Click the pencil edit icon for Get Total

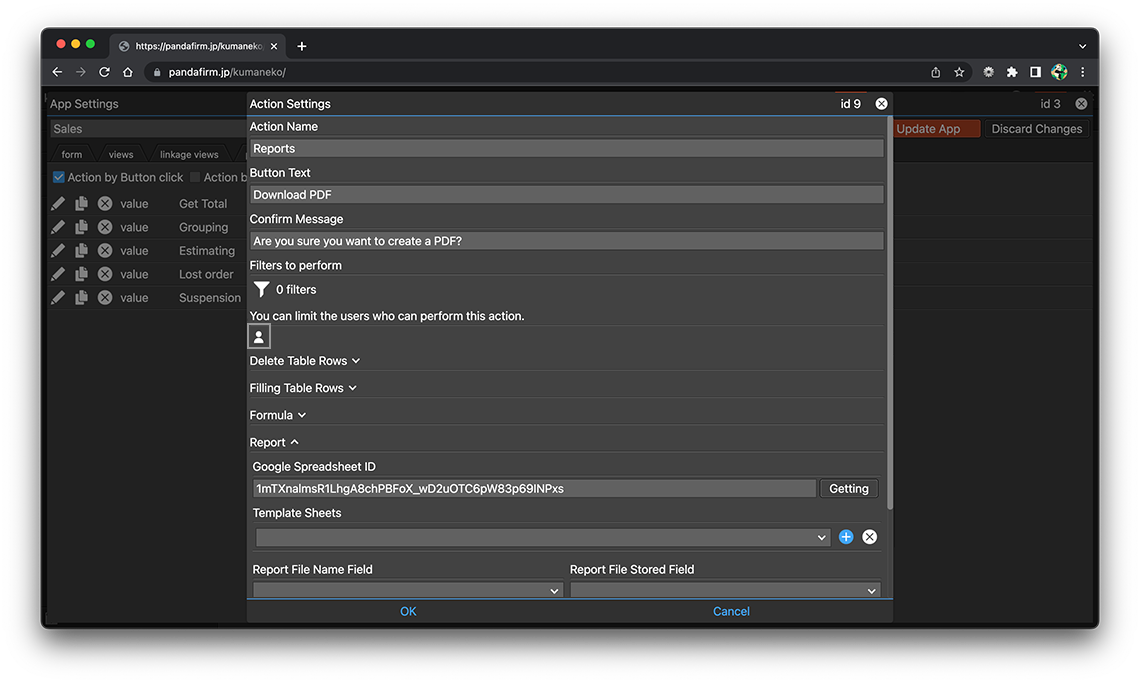[x=58, y=203]
